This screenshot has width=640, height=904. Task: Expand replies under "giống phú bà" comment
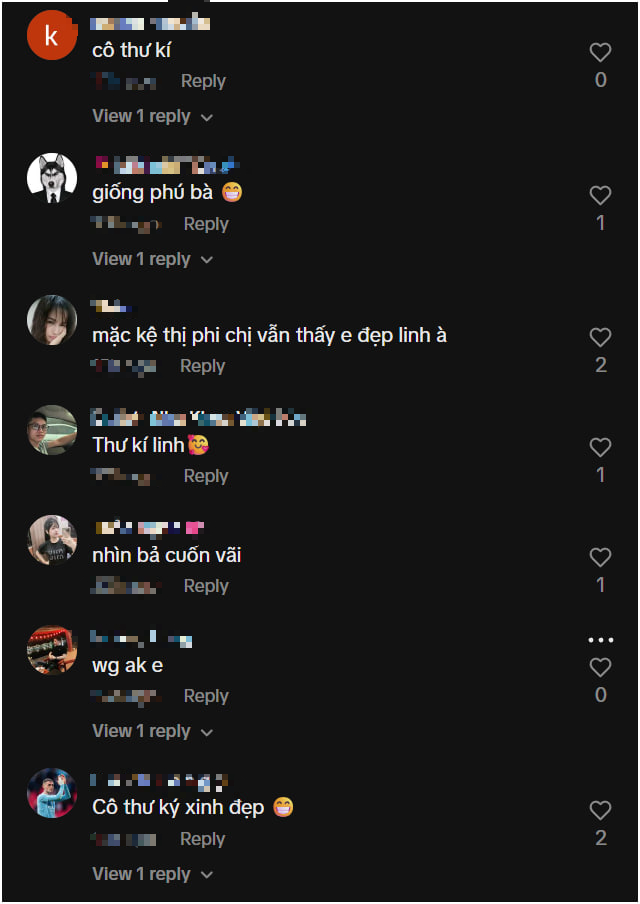coord(152,259)
